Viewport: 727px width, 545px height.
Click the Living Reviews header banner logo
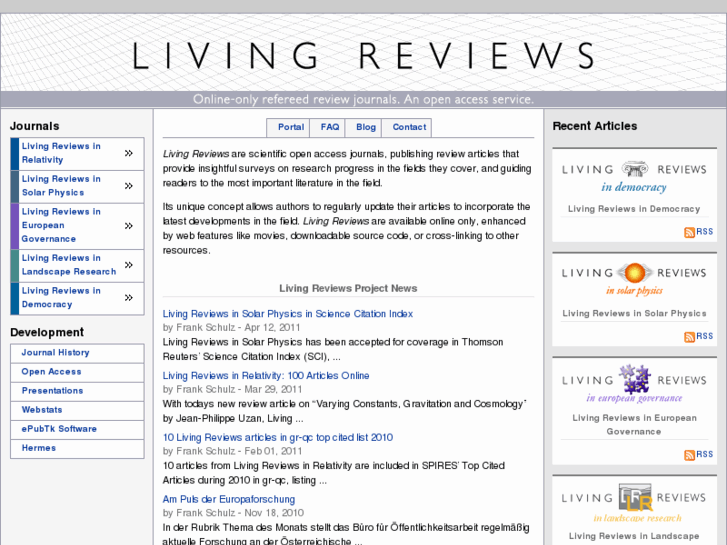click(364, 55)
